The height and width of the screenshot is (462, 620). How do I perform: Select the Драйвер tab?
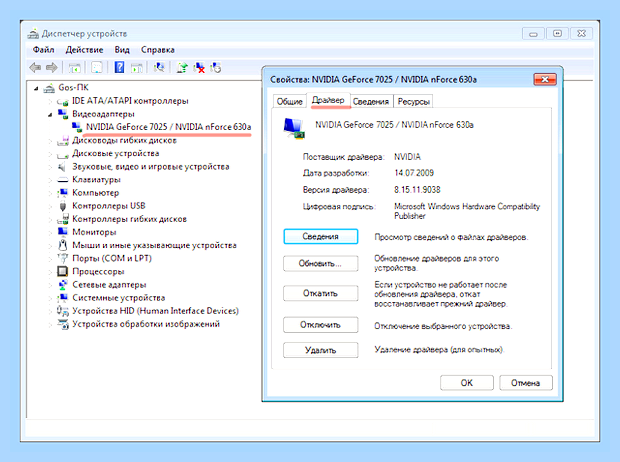tap(328, 100)
